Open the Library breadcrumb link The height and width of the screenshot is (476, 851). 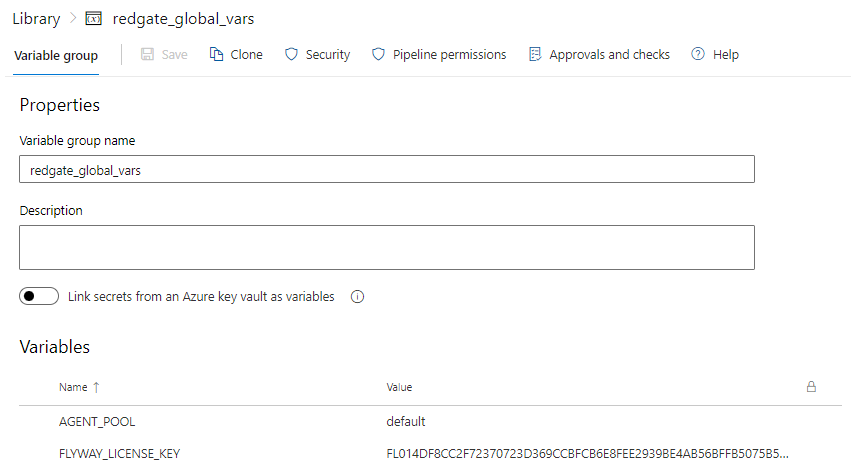coord(36,19)
